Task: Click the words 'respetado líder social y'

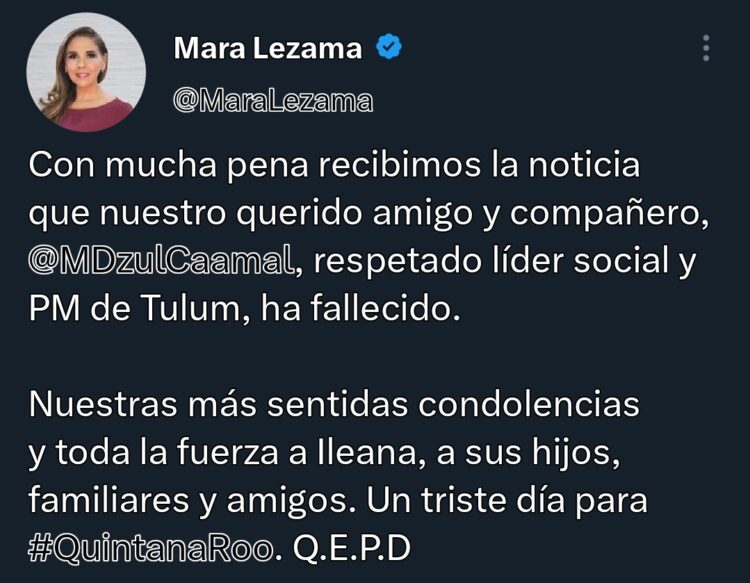Action: [504, 261]
